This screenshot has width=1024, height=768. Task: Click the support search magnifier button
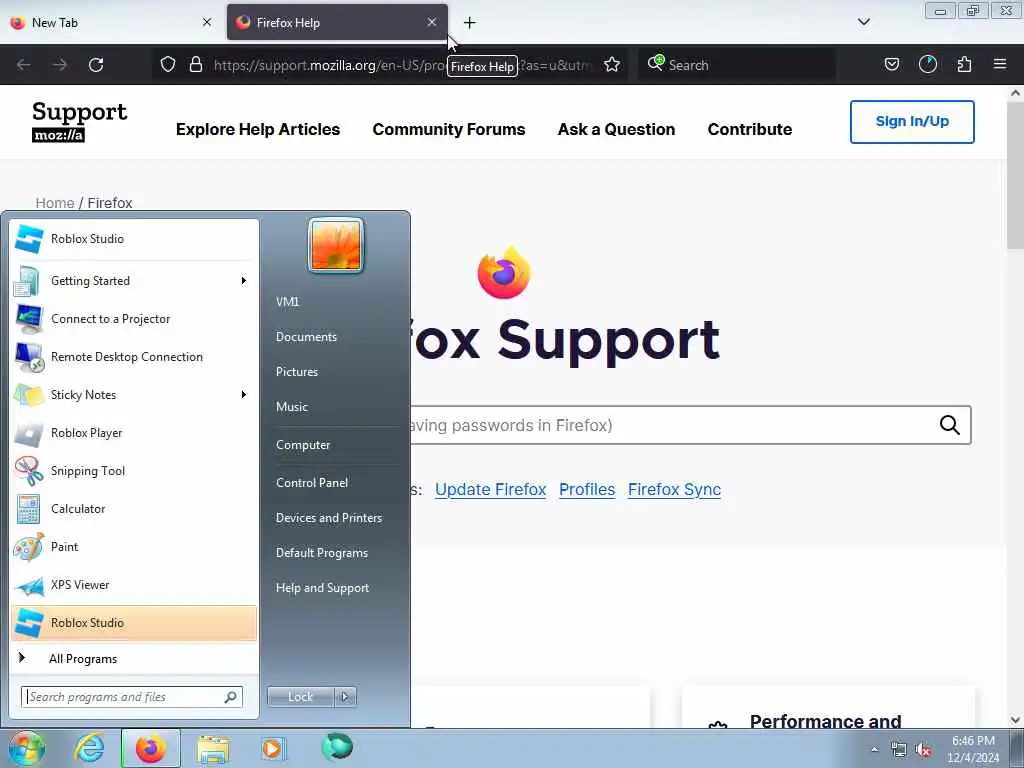point(950,425)
